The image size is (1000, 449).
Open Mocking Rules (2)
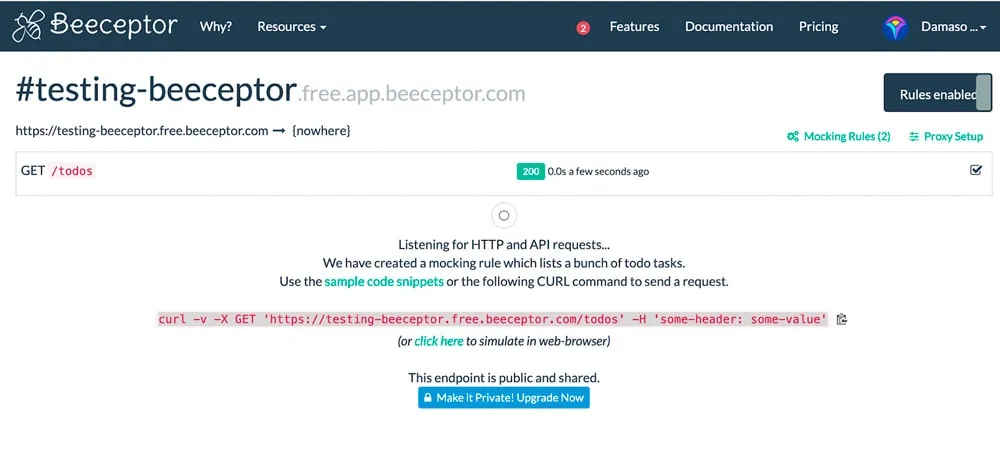click(839, 136)
